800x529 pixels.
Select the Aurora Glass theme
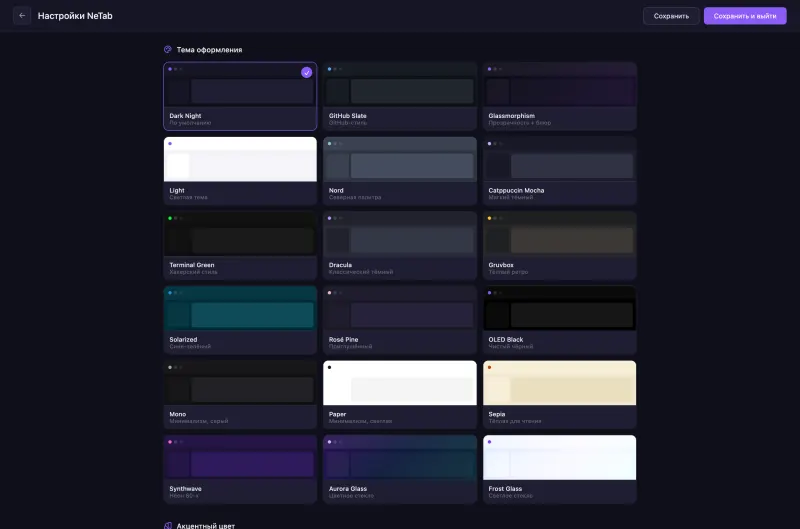pyautogui.click(x=399, y=469)
